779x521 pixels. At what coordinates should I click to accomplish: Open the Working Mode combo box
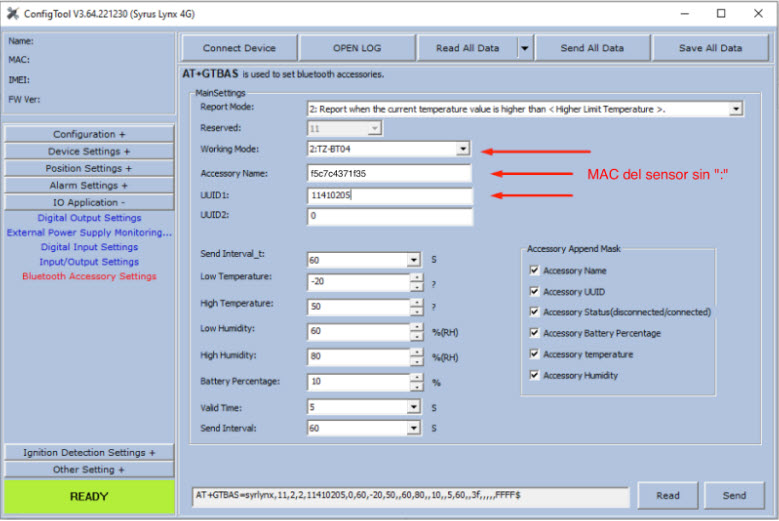pyautogui.click(x=462, y=149)
